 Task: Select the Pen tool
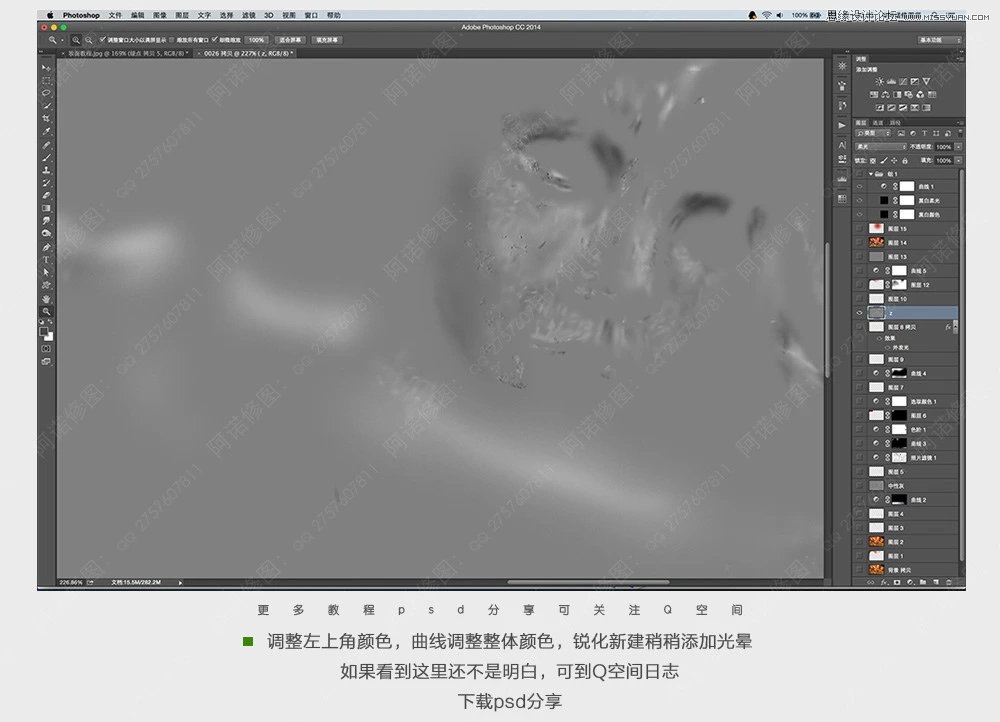coord(46,247)
